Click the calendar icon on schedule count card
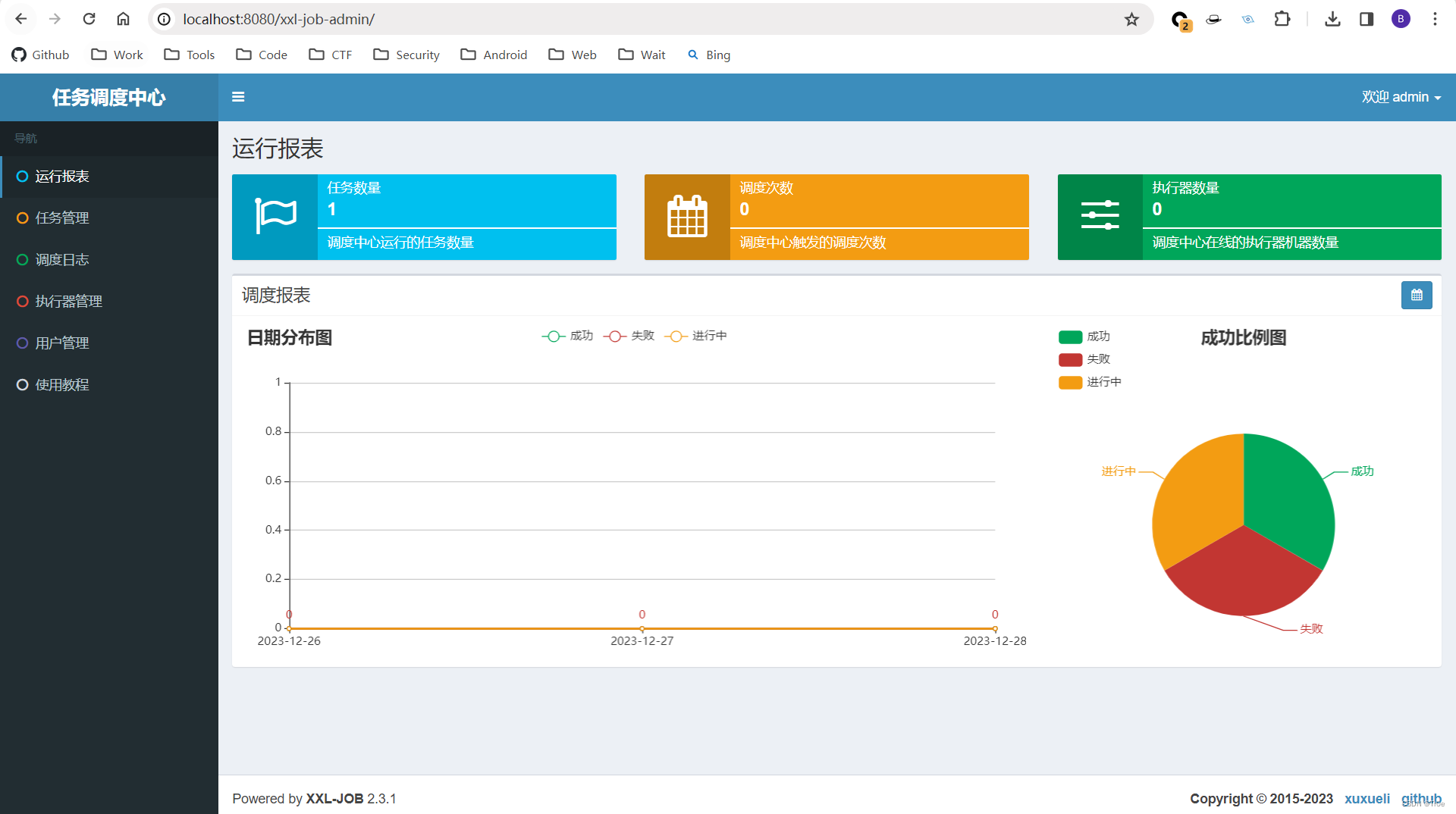 pyautogui.click(x=687, y=217)
